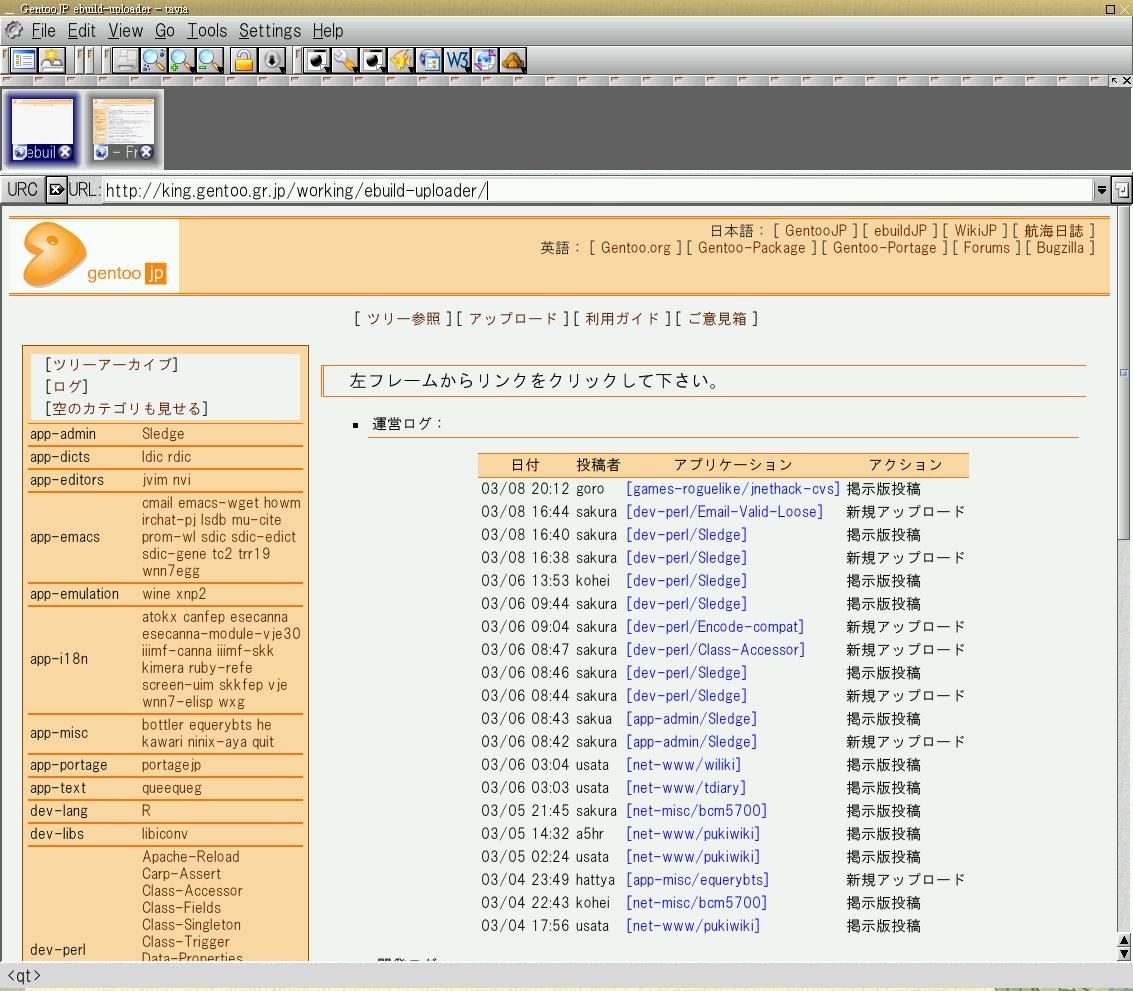This screenshot has height=991, width=1133.
Task: Open the libiconv package in sidebar
Action: point(165,833)
